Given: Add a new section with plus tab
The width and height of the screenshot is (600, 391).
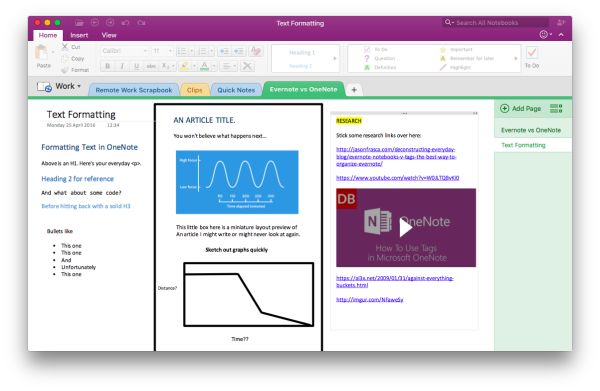Looking at the screenshot, I should tap(354, 90).
